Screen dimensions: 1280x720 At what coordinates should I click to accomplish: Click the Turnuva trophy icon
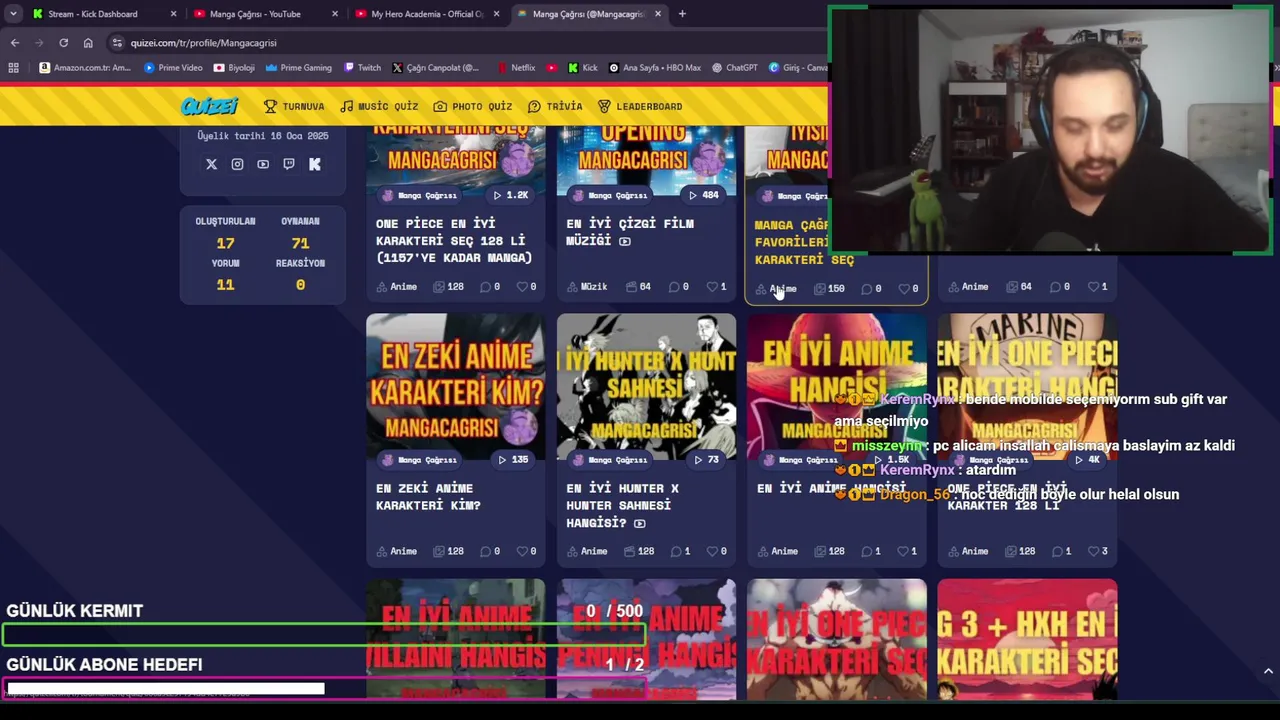click(x=270, y=106)
